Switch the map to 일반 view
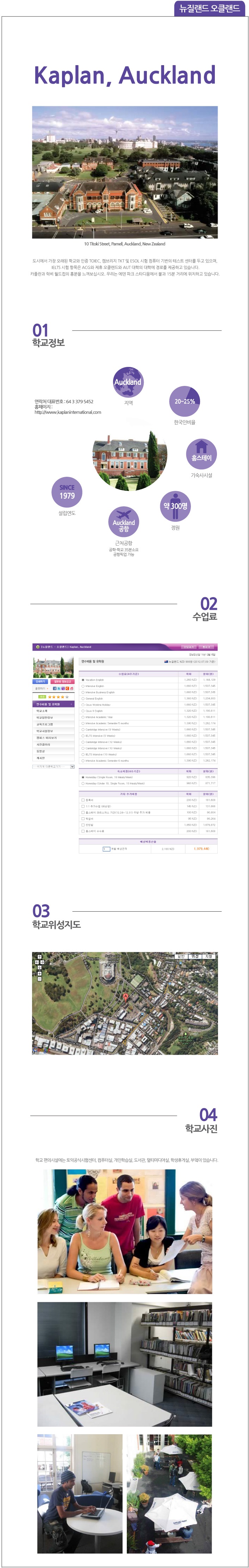This screenshot has height=1568, width=249. coord(181,956)
